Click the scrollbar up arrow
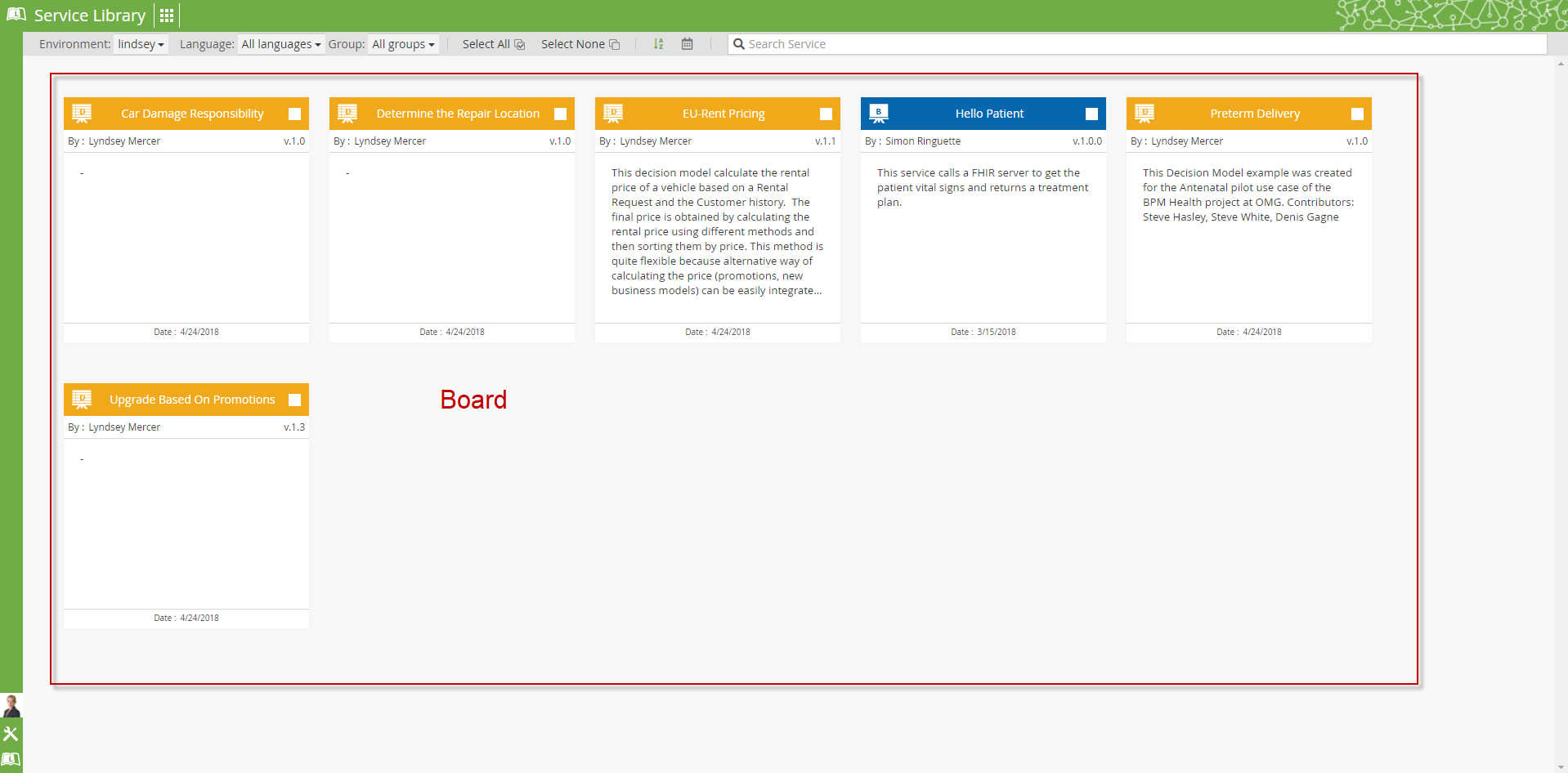Viewport: 1568px width, 773px height. (x=1561, y=63)
